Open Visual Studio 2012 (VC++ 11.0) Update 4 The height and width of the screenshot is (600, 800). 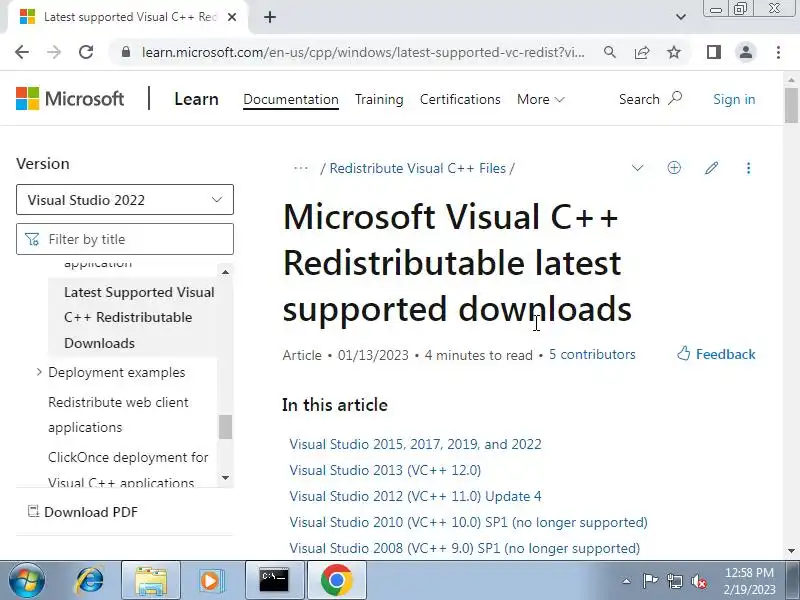(x=415, y=496)
